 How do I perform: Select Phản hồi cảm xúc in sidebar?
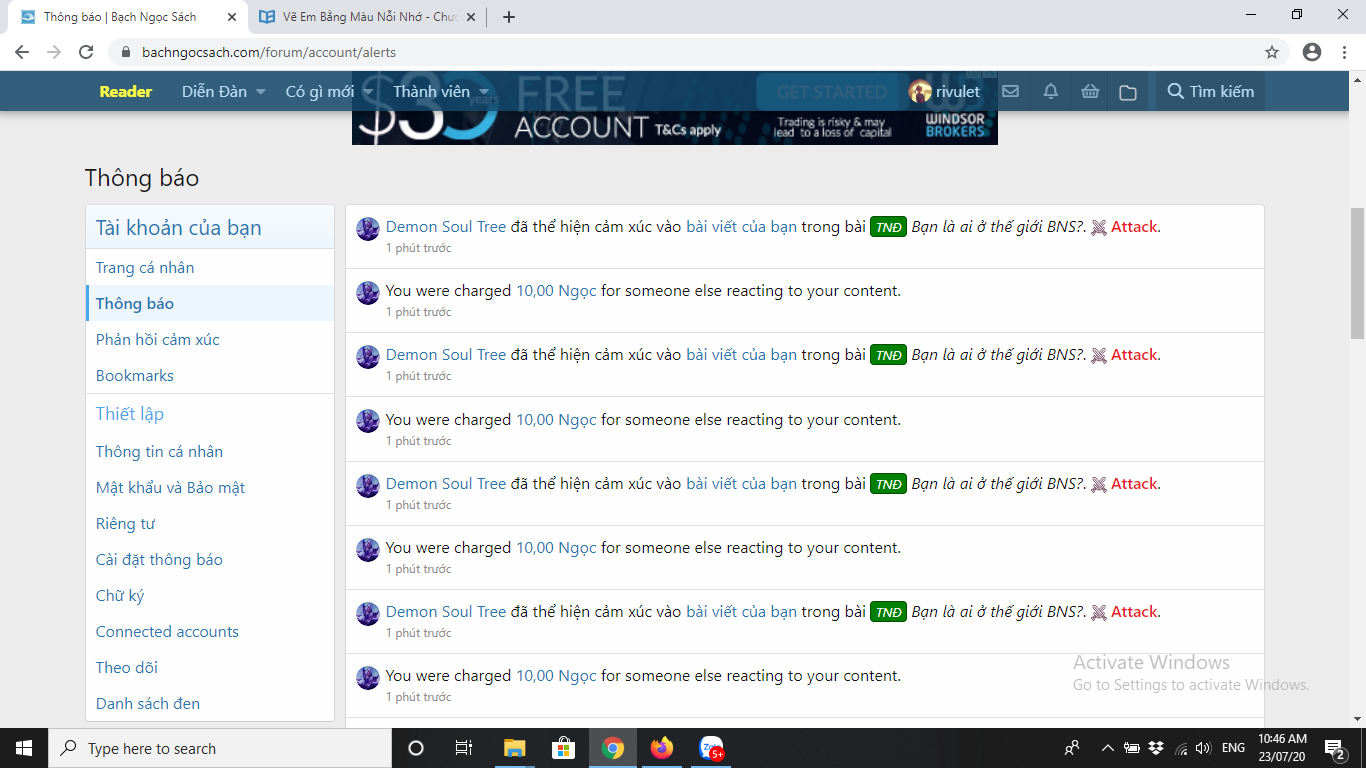[158, 340]
